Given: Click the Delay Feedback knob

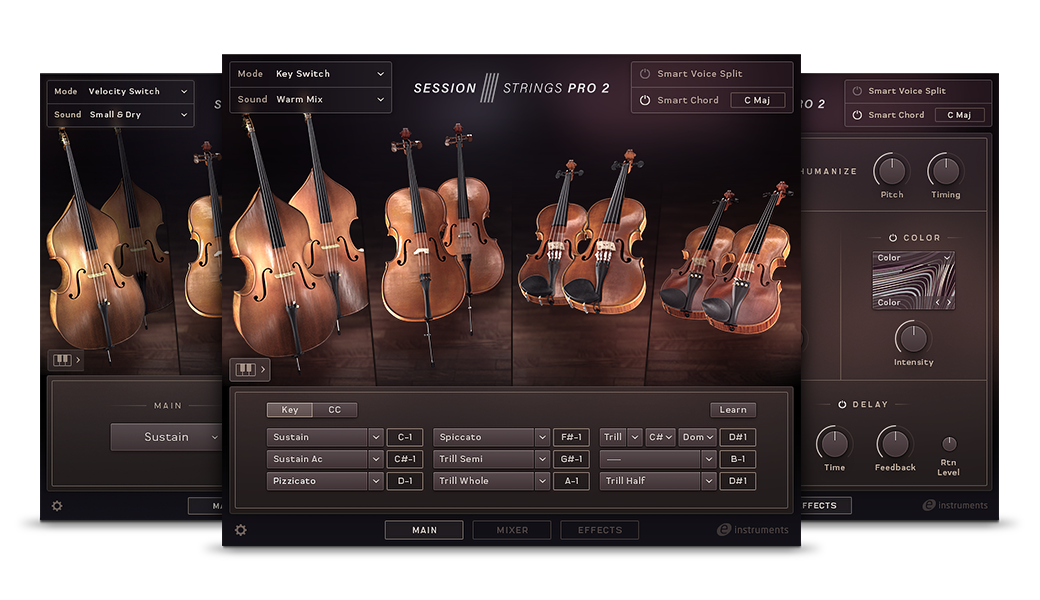Looking at the screenshot, I should click(x=895, y=443).
